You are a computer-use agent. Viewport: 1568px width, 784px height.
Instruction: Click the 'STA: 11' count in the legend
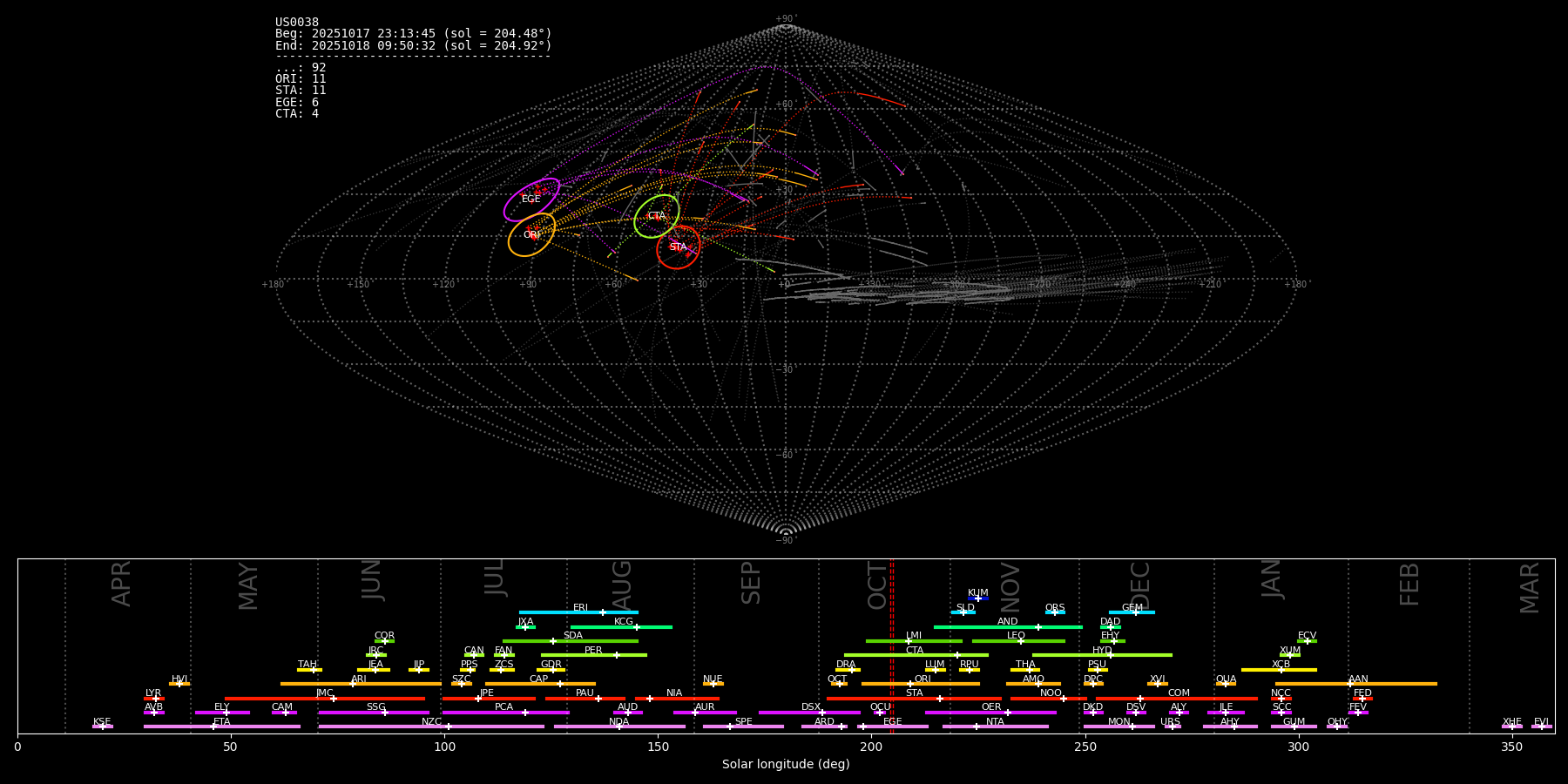click(301, 91)
